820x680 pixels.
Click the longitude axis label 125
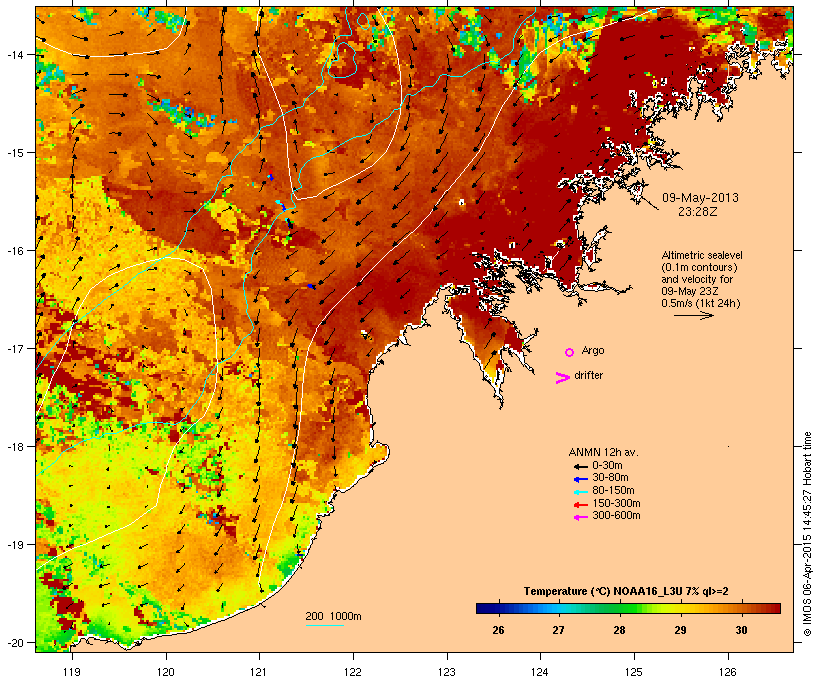point(634,672)
